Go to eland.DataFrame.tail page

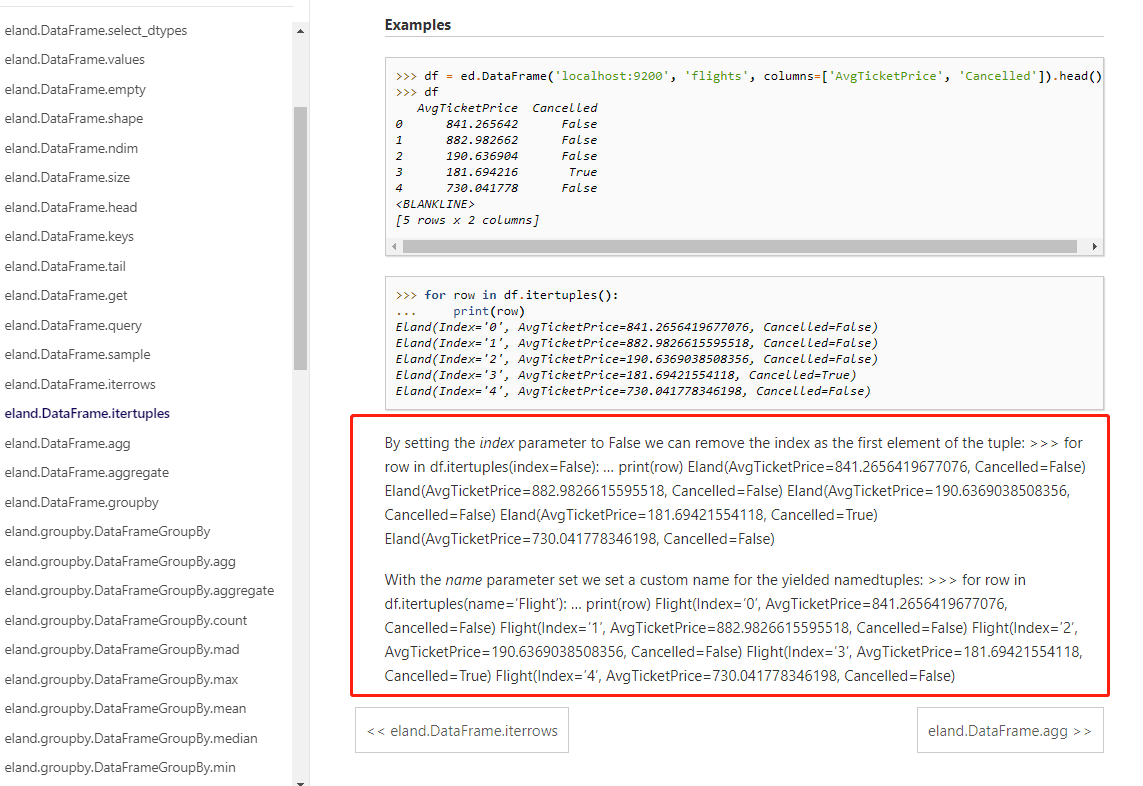click(65, 266)
